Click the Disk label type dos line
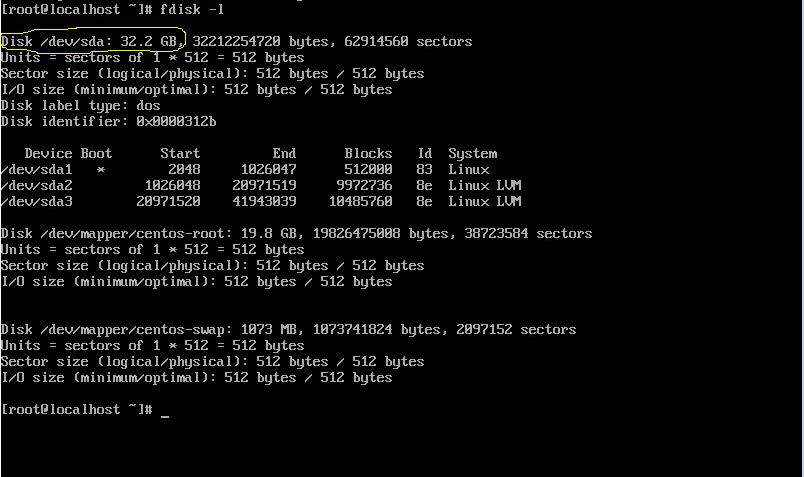The image size is (804, 477). coord(81,106)
